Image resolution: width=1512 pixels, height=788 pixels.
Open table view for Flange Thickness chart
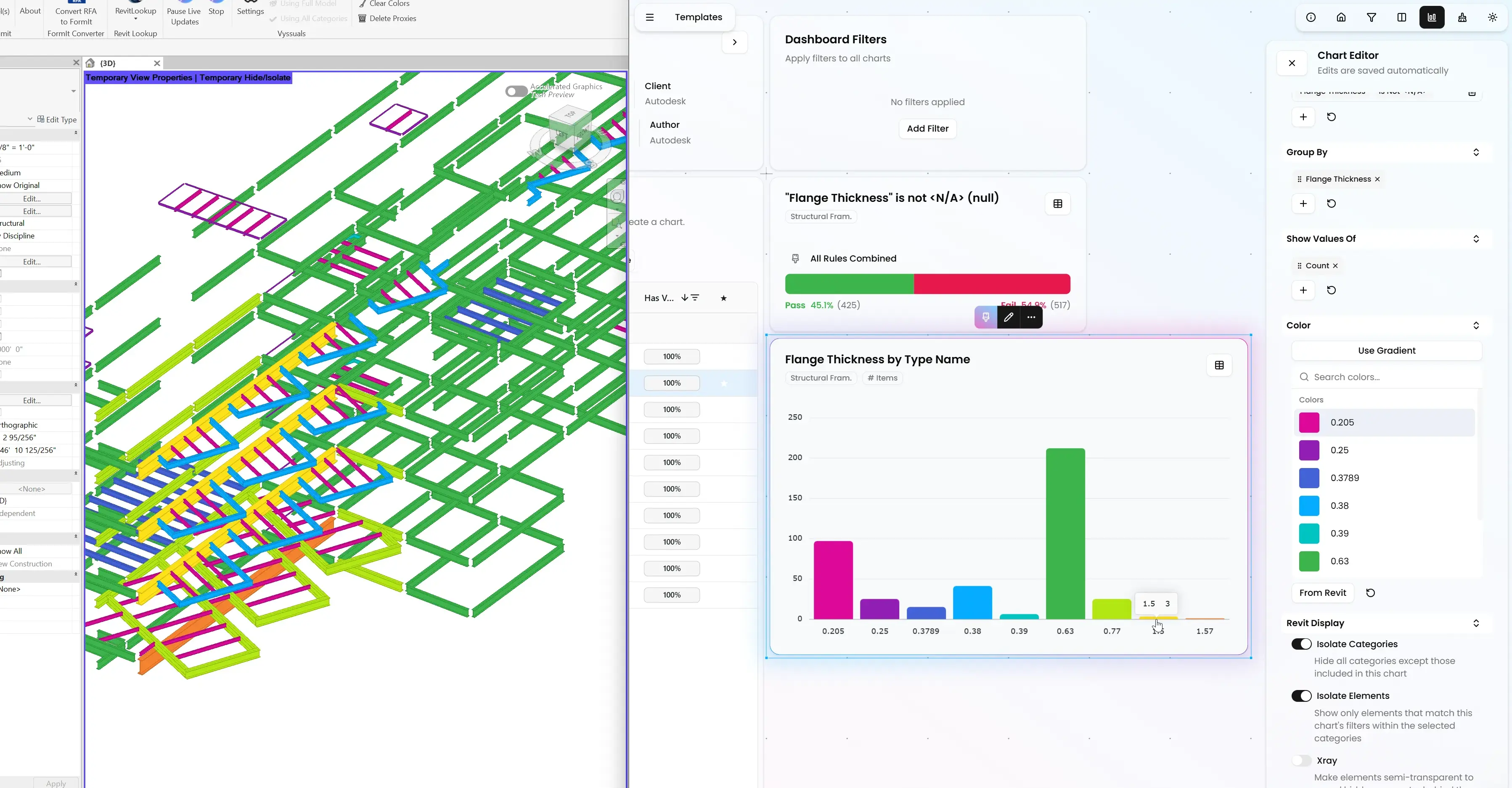[x=1219, y=365]
